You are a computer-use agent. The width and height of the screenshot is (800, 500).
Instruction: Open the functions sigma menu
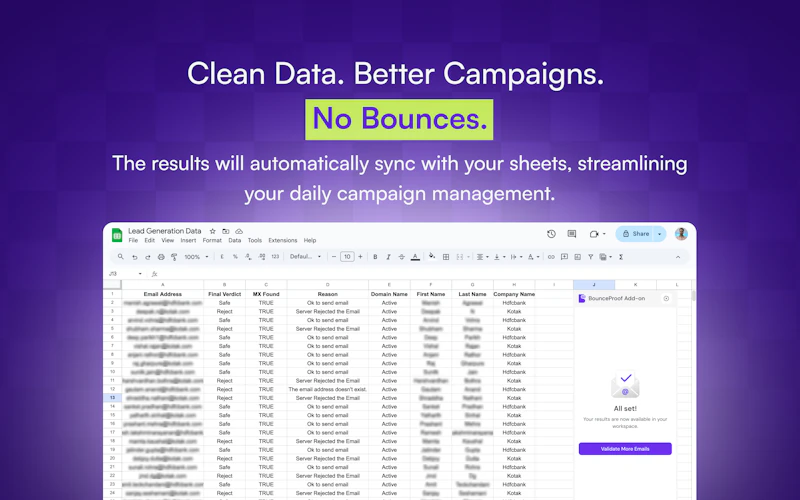pos(621,257)
